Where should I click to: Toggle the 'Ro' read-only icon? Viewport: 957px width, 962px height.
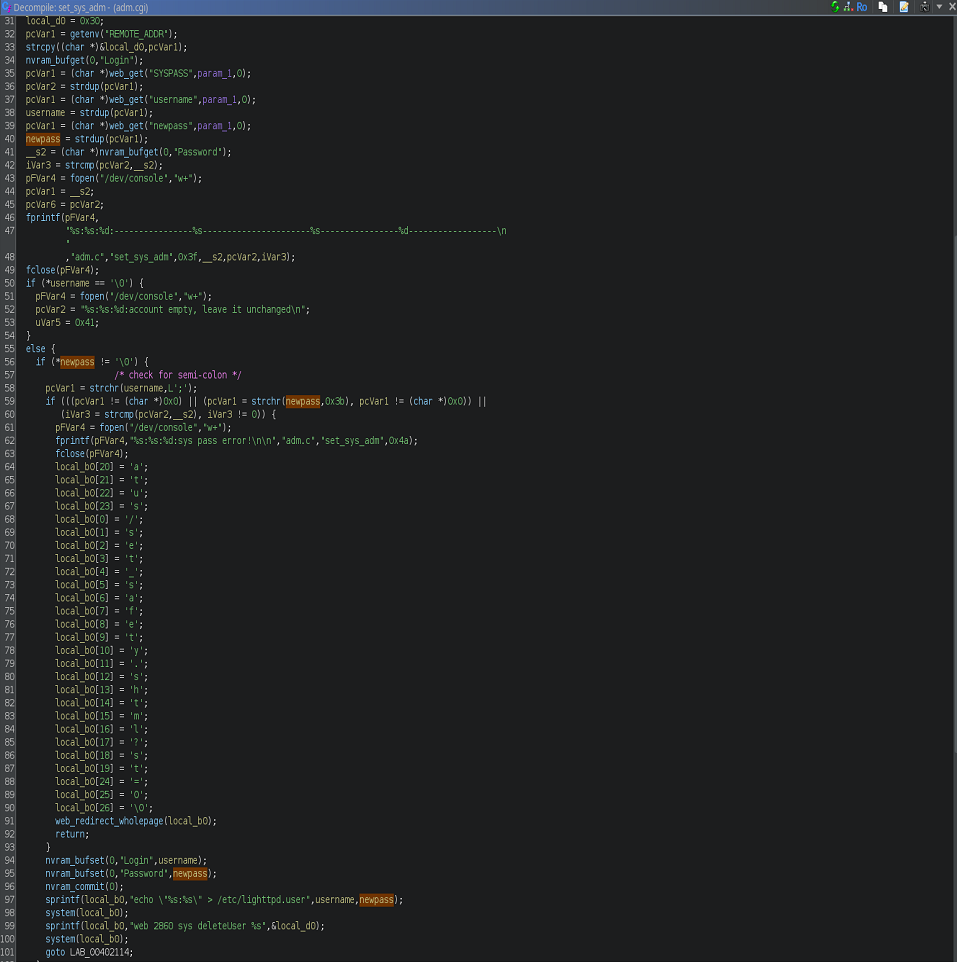pyautogui.click(x=862, y=7)
